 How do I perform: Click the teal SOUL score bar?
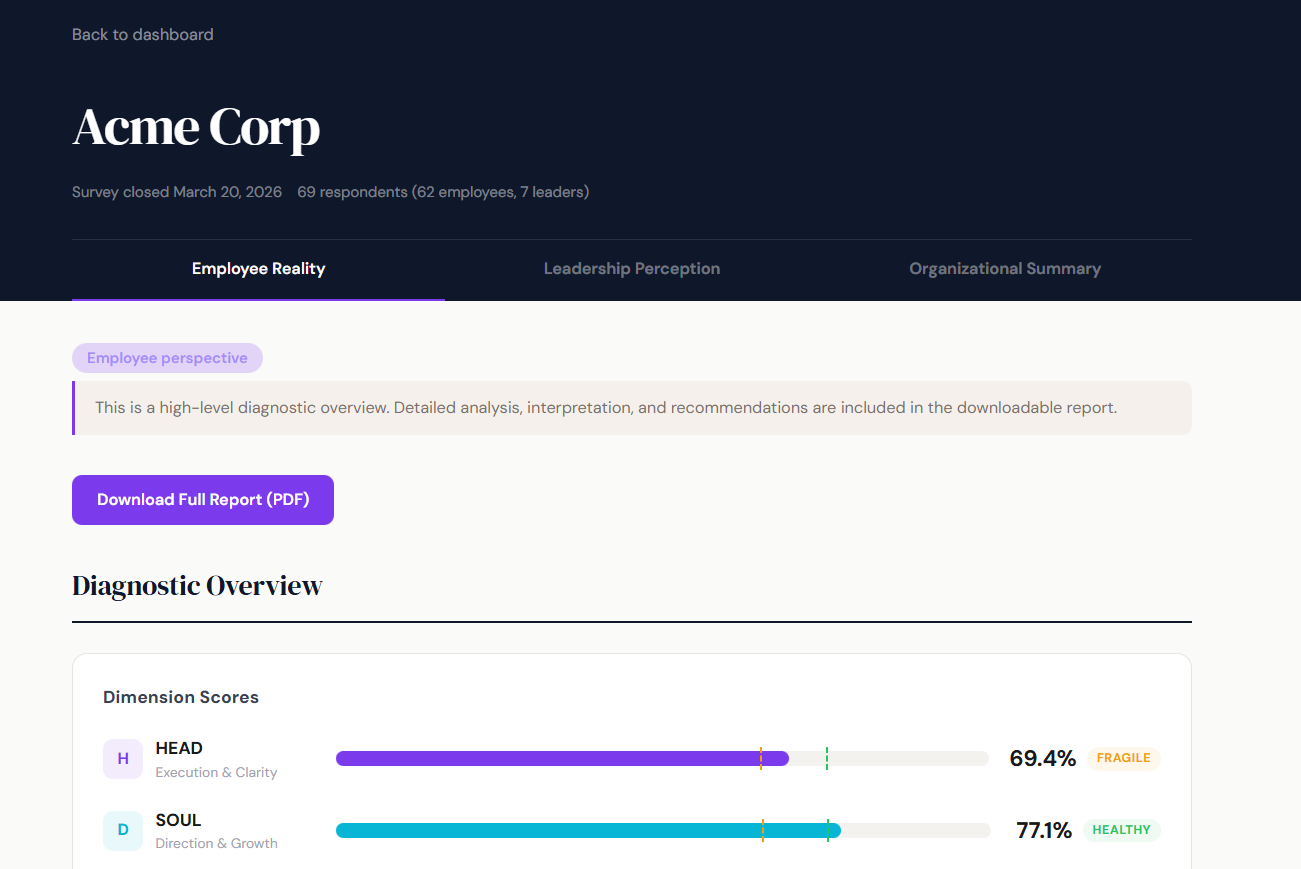click(587, 830)
